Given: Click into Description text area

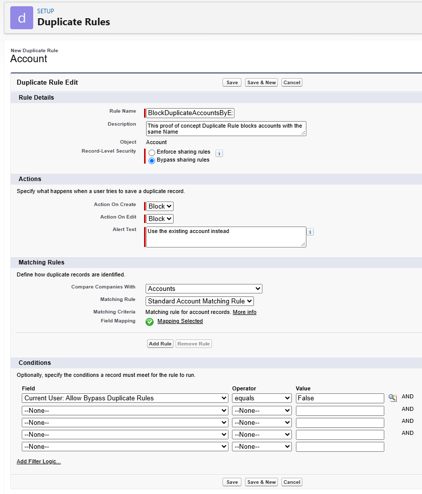Looking at the screenshot, I should [x=226, y=129].
